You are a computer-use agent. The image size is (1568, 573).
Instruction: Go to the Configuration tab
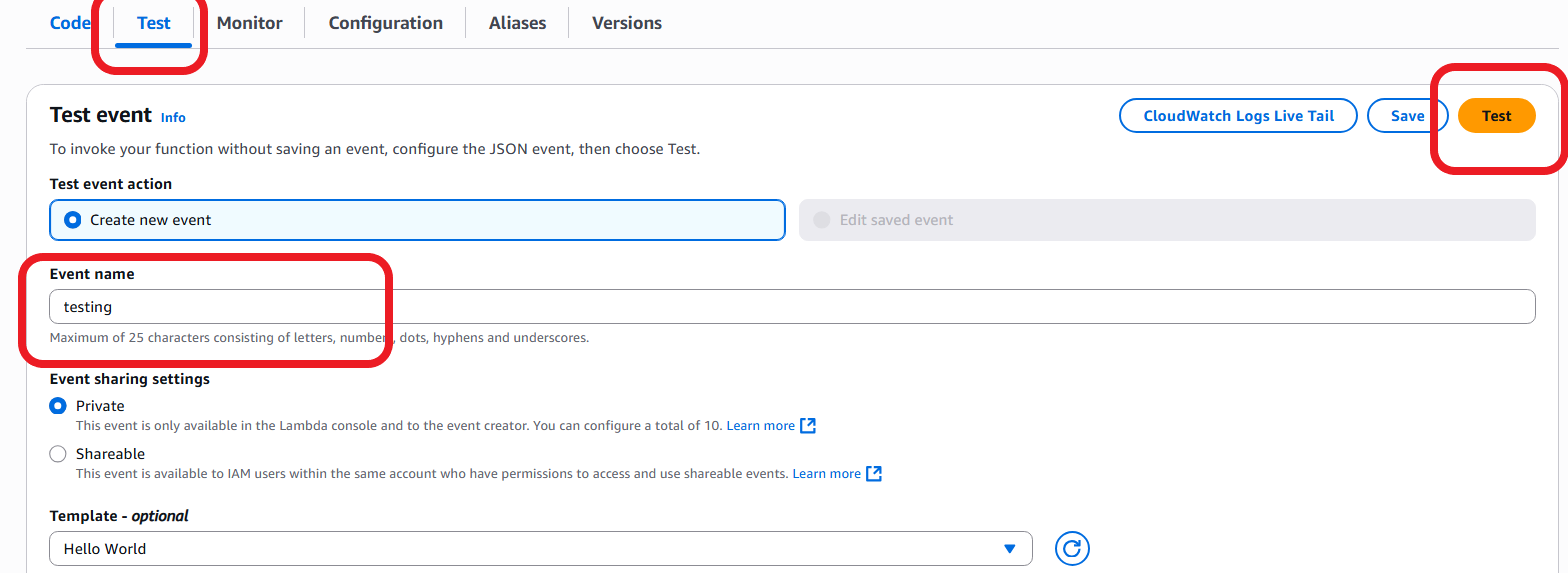pyautogui.click(x=385, y=23)
